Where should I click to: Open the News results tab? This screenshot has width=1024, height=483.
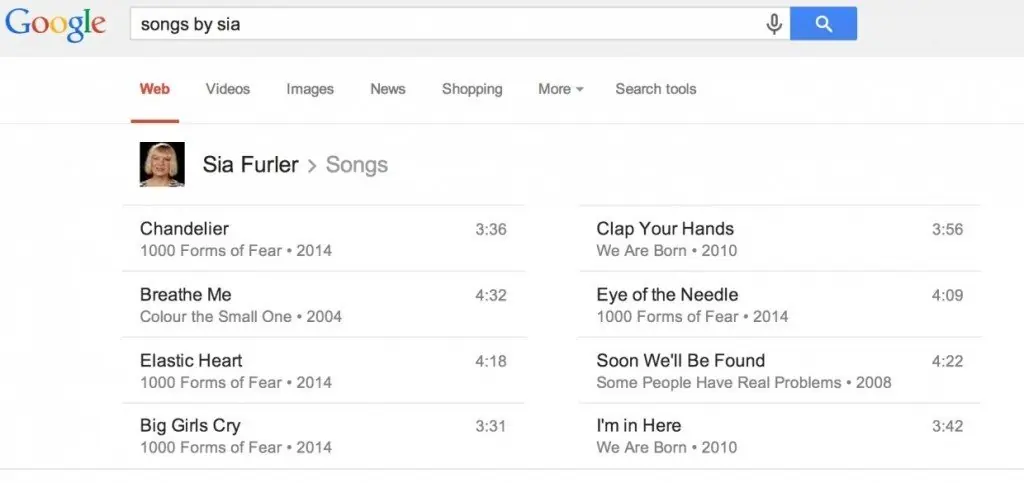click(388, 89)
